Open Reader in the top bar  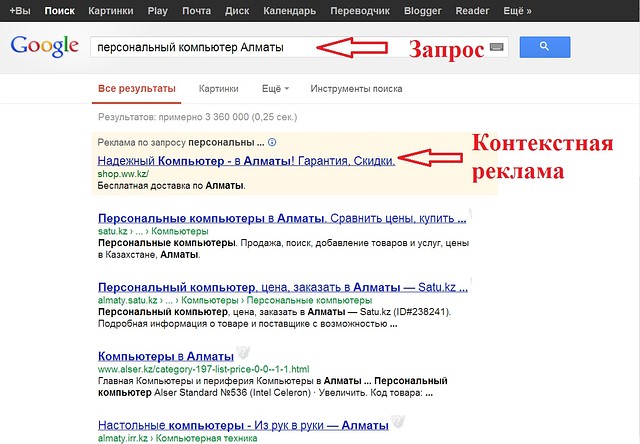472,11
